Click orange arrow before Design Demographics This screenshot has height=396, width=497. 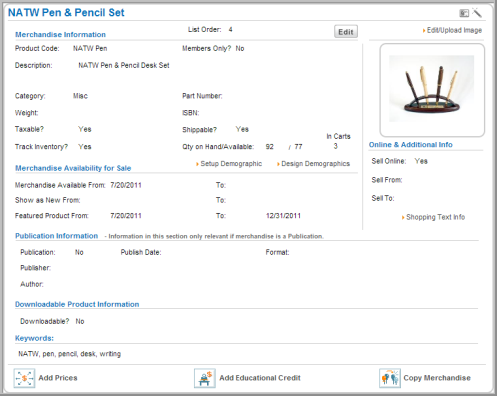tap(278, 164)
